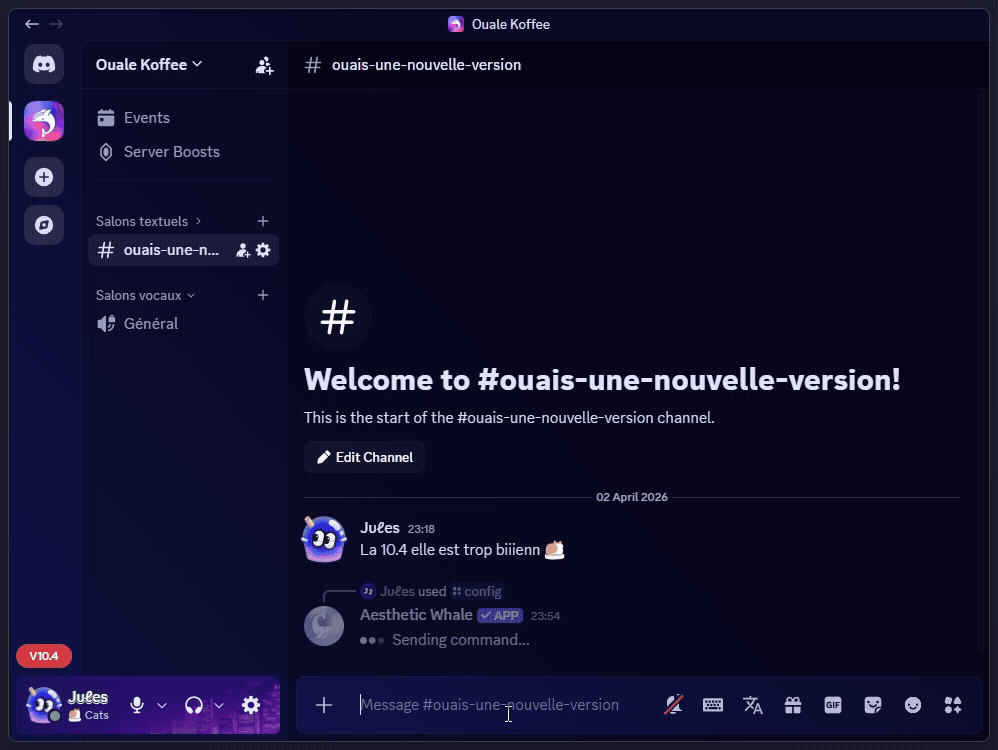
Task: Open the emoji picker
Action: (913, 705)
